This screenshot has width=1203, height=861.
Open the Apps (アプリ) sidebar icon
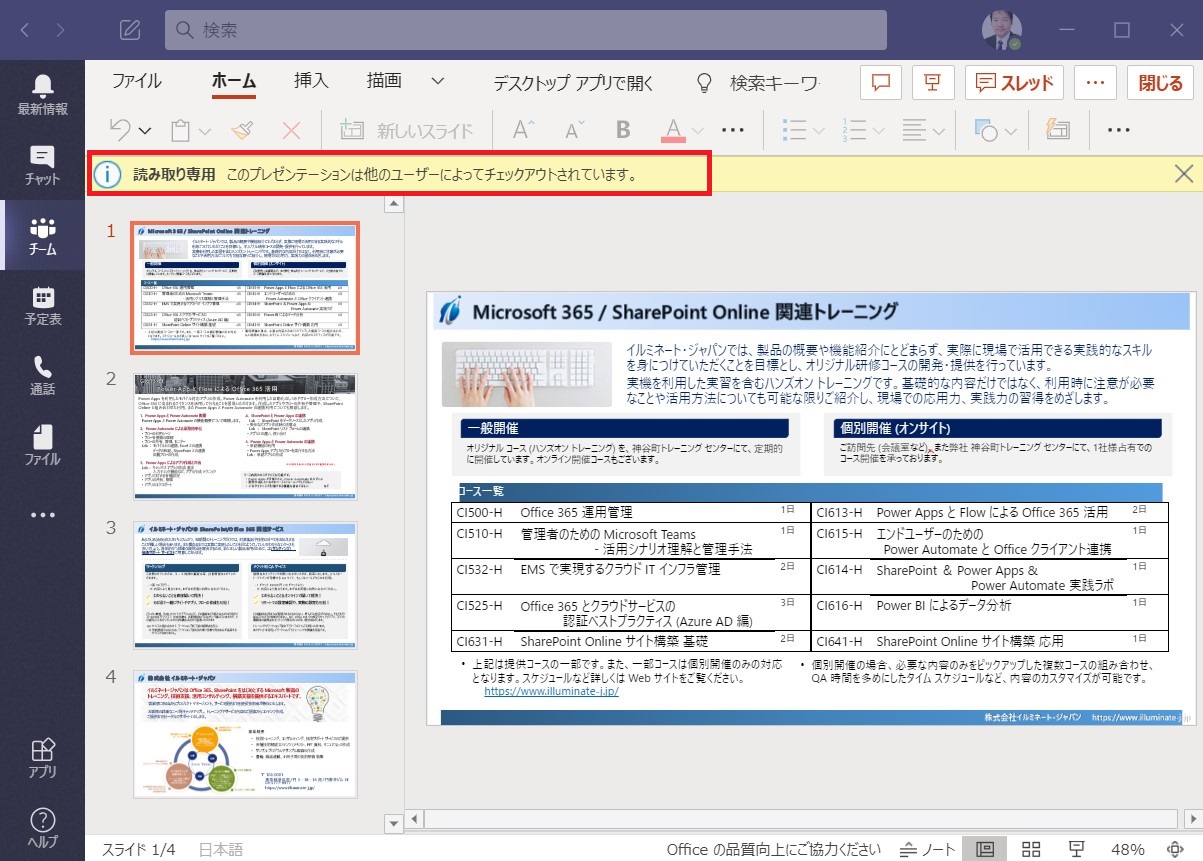[x=42, y=758]
